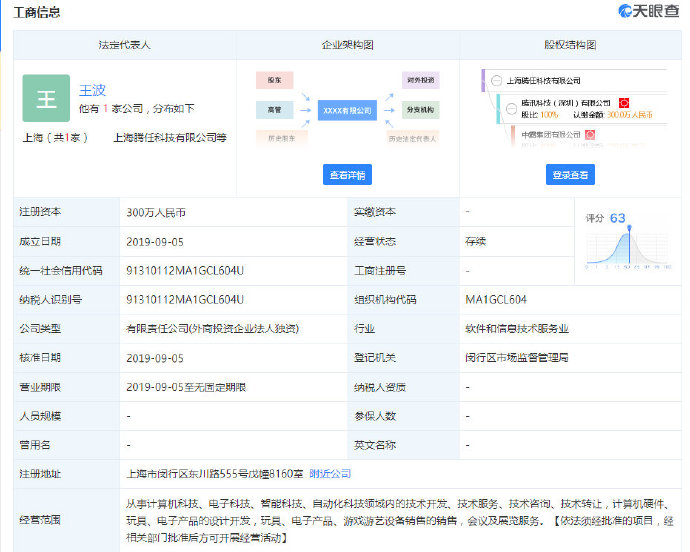Click registration authority 闵行区市场监督管理局

click(517, 358)
